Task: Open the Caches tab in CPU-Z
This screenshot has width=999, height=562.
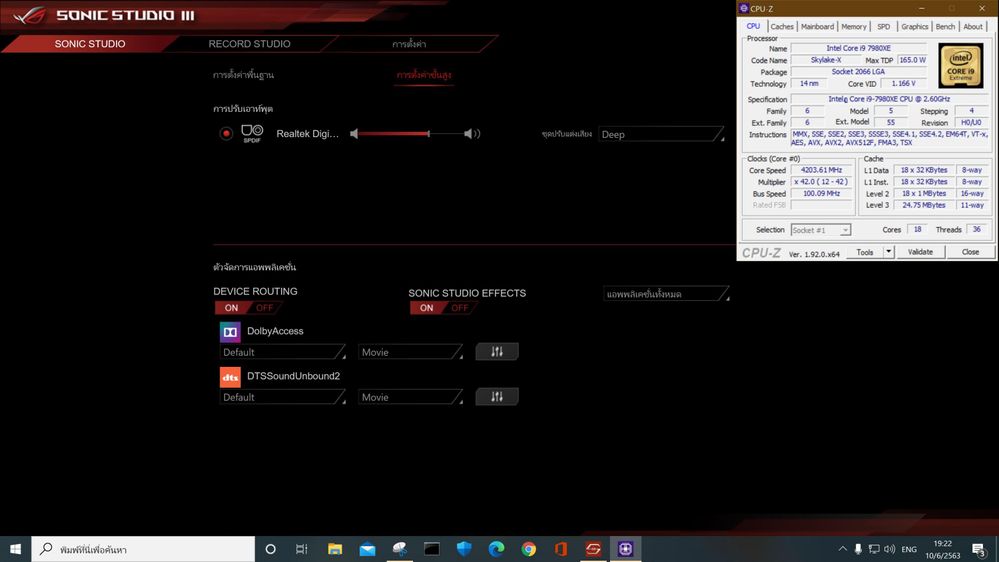Action: click(782, 27)
